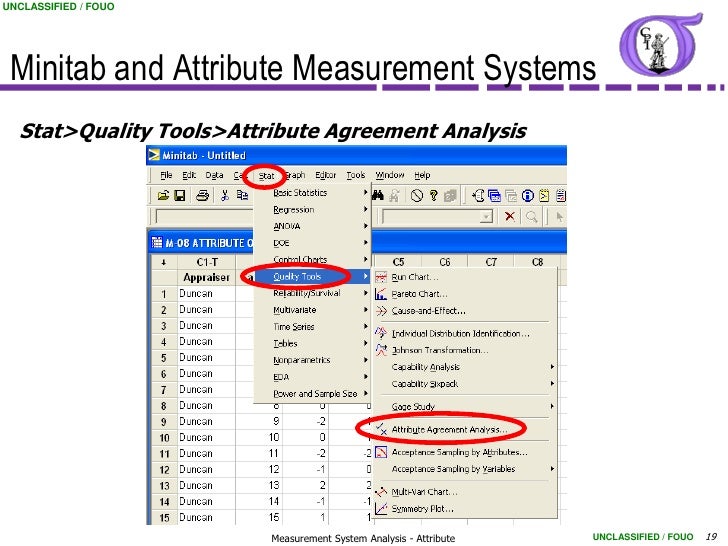Click the Cancel circle-slash icon

coord(416,196)
